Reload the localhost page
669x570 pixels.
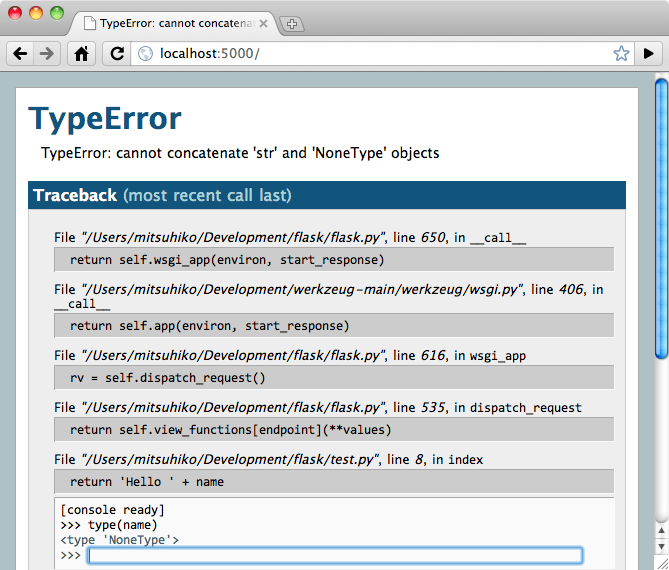(117, 54)
